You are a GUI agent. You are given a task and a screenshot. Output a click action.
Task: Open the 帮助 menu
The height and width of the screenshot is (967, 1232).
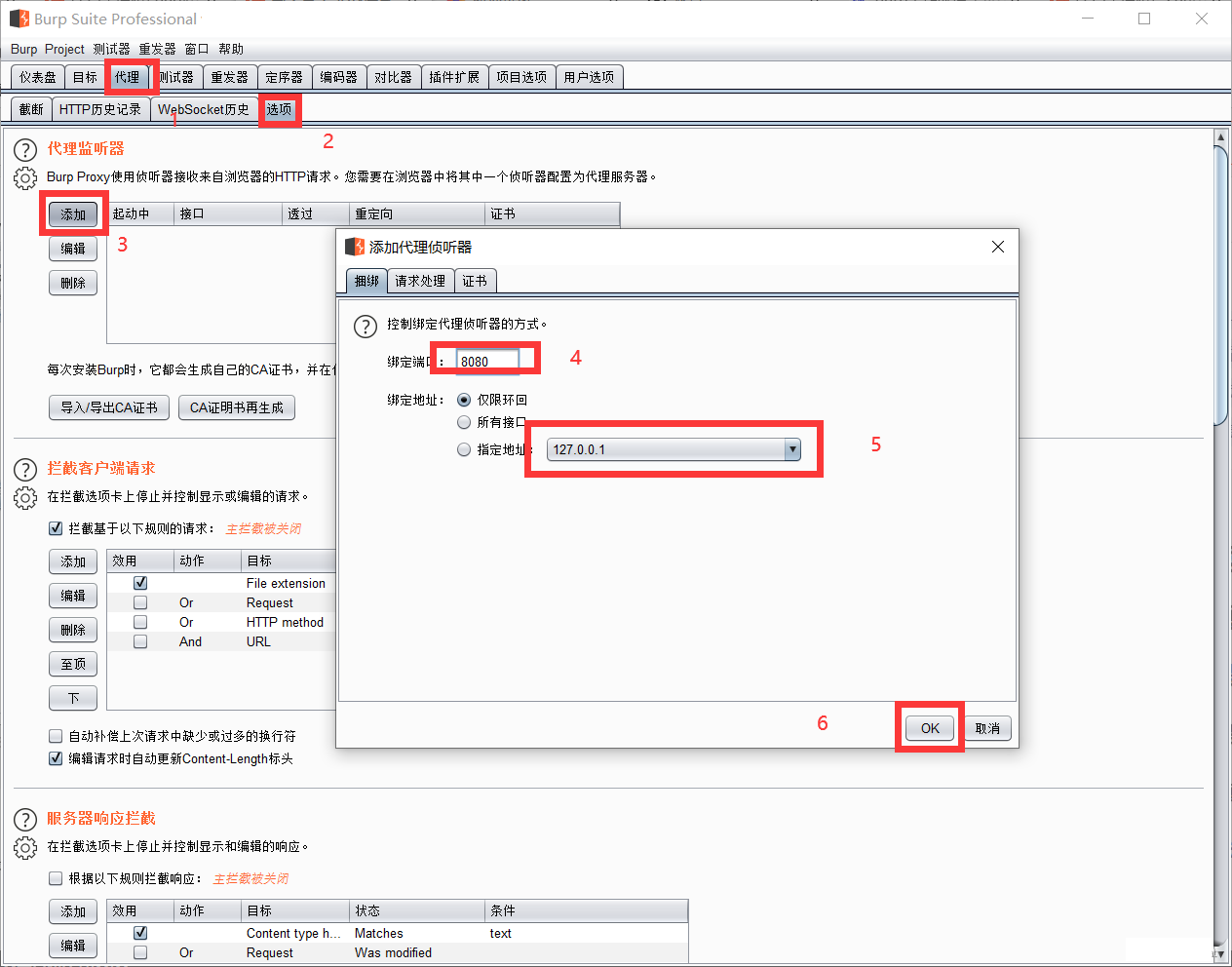[231, 49]
